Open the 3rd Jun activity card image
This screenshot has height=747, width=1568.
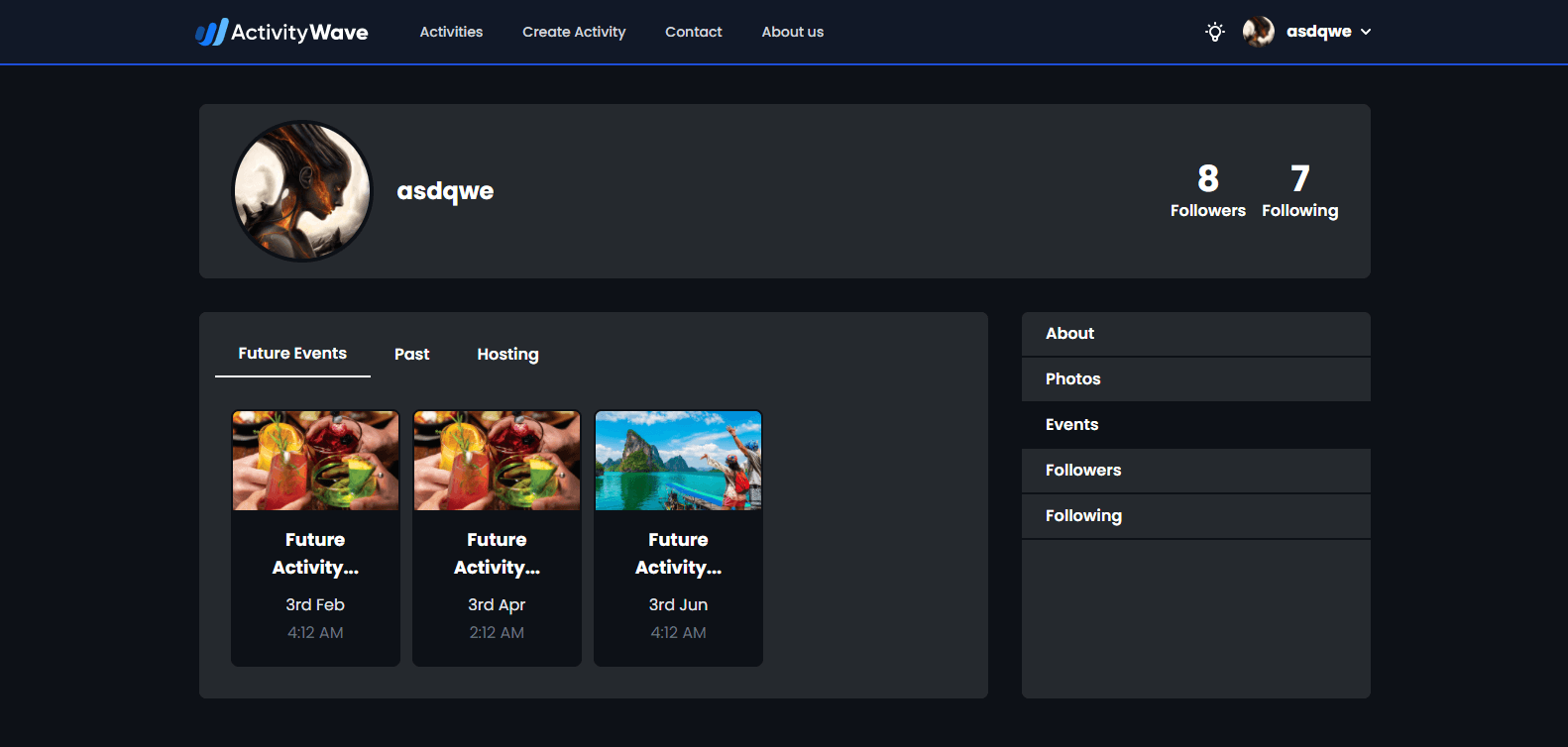678,461
